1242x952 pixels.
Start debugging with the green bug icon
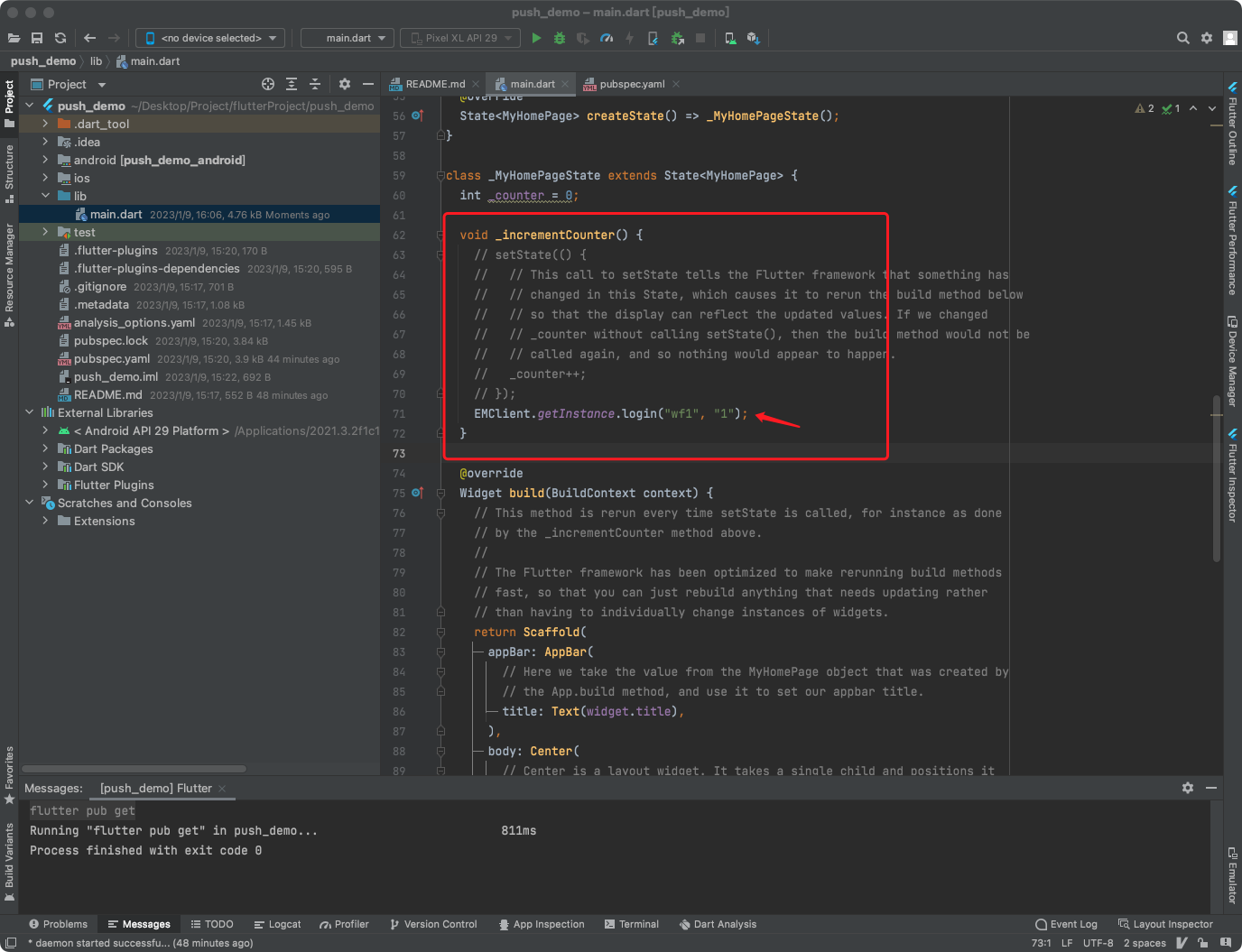point(560,38)
